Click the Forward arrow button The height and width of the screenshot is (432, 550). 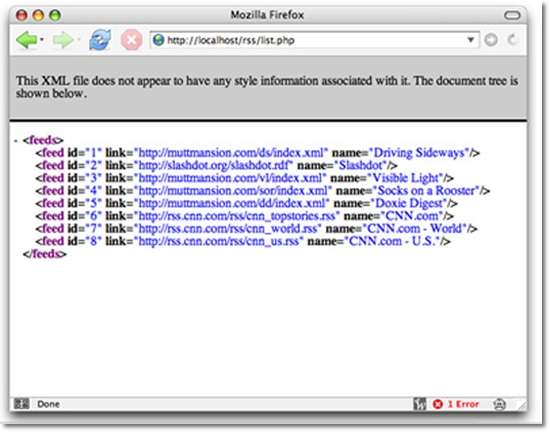point(63,40)
